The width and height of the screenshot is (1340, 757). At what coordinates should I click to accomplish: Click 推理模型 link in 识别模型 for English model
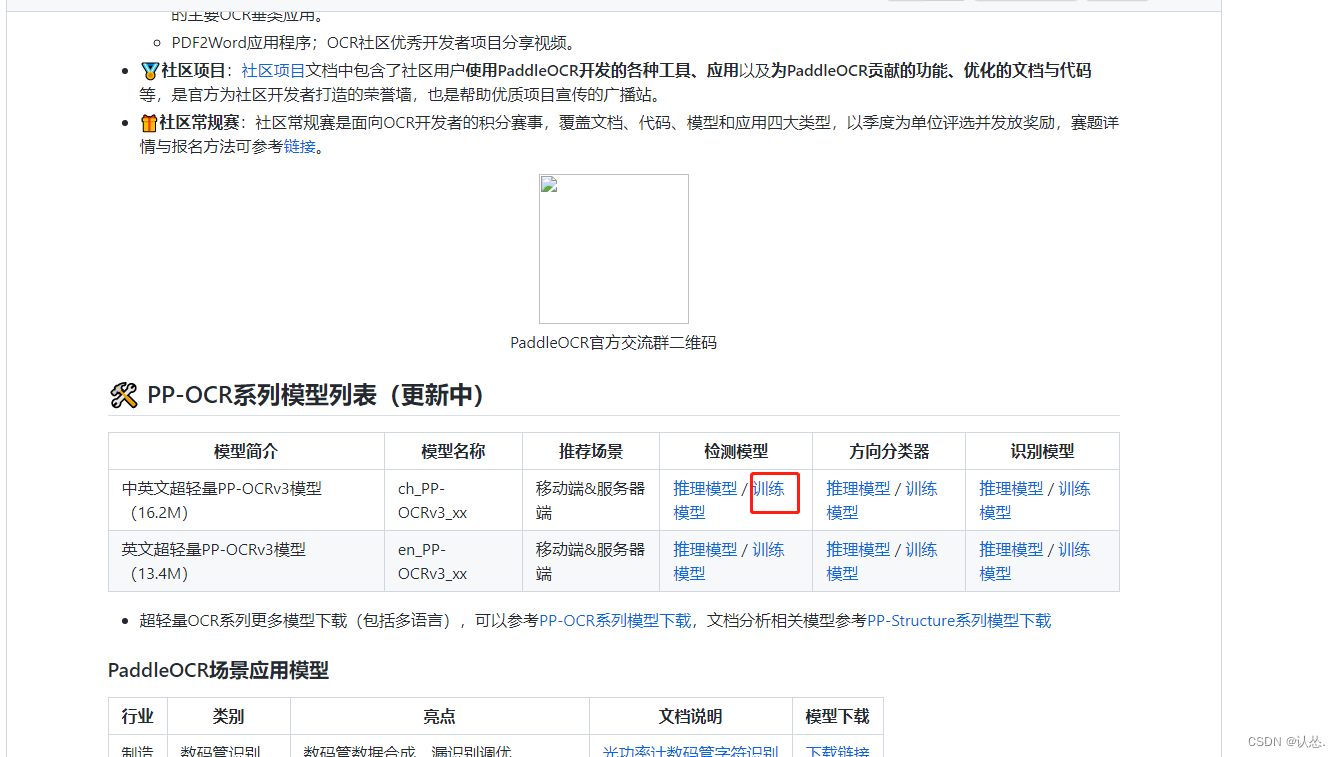coord(1011,549)
